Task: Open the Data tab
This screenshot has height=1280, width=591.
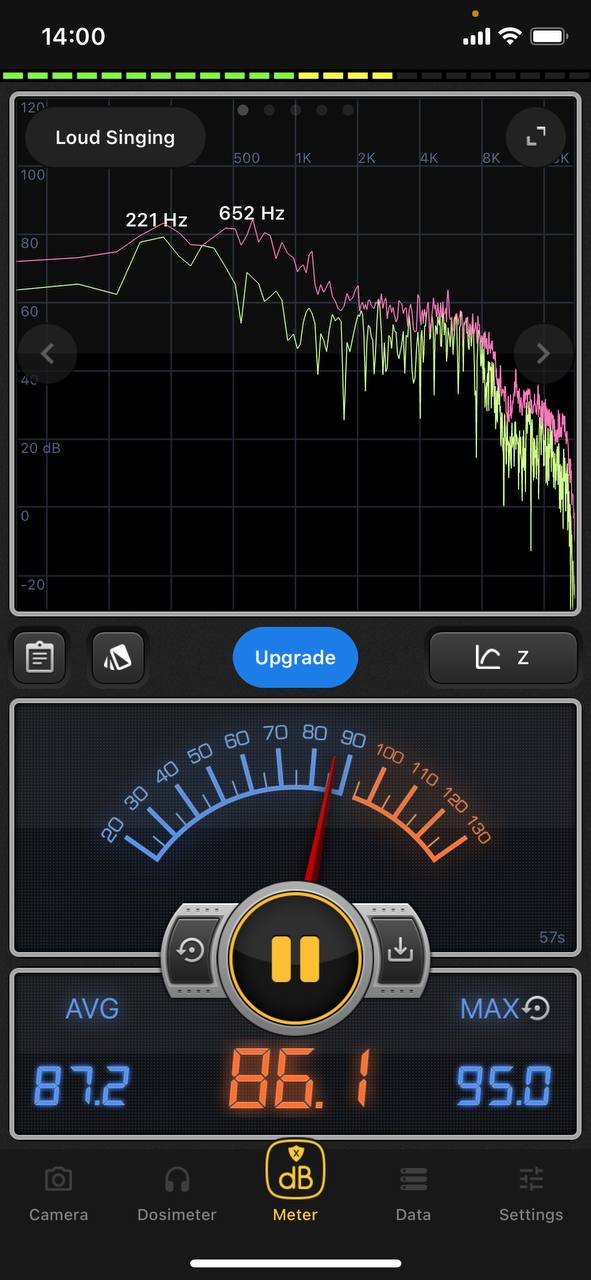Action: point(413,1195)
